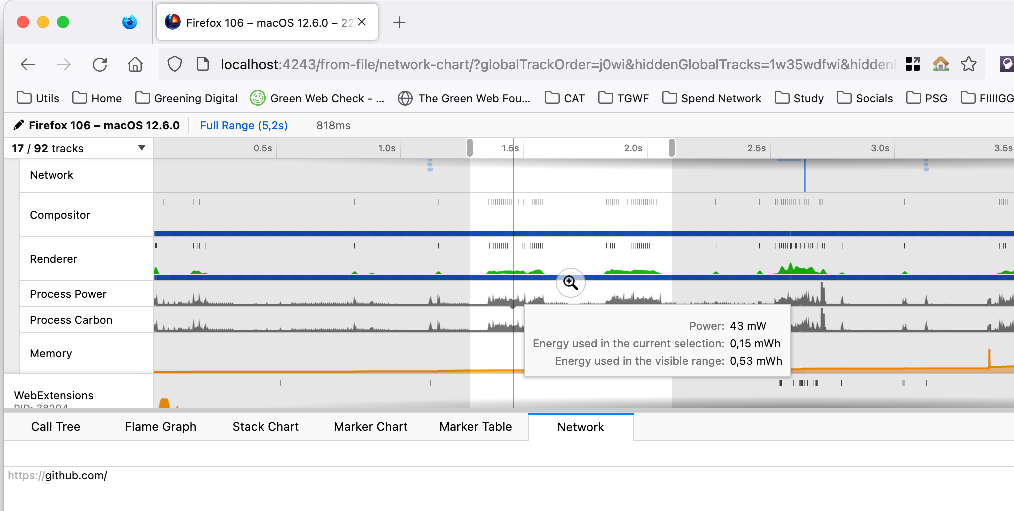Screen dimensions: 1014x511
Task: Click the green Renderer activity peak near 2.6s
Action: [x=789, y=268]
